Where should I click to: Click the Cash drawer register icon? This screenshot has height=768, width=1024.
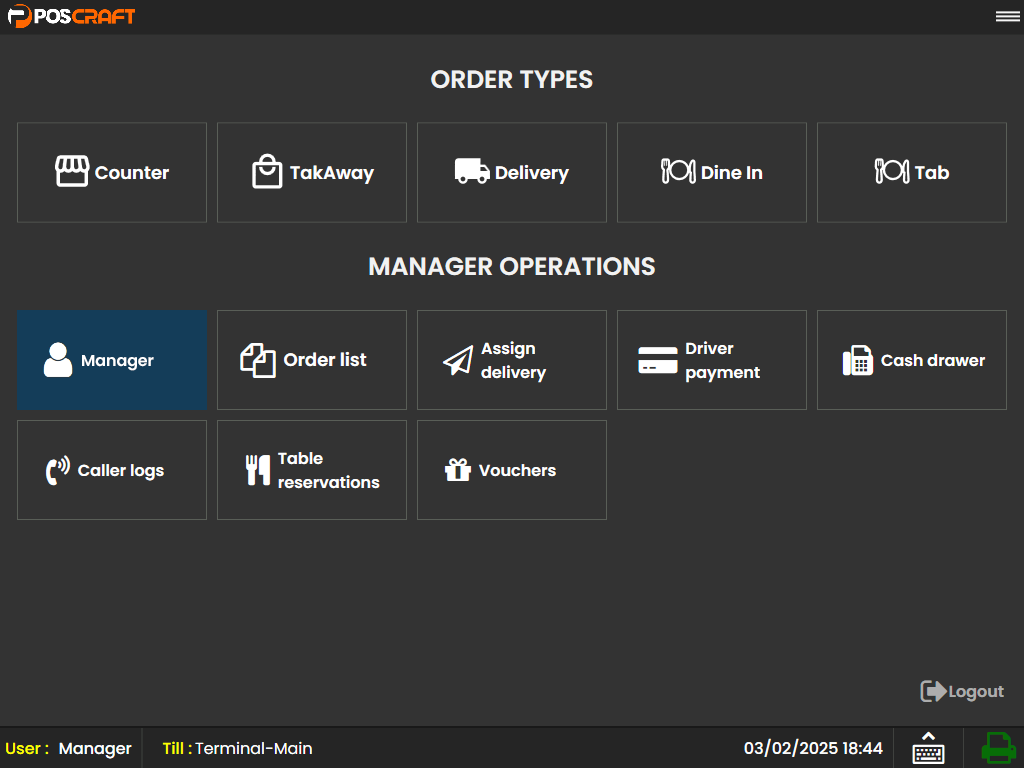(857, 360)
